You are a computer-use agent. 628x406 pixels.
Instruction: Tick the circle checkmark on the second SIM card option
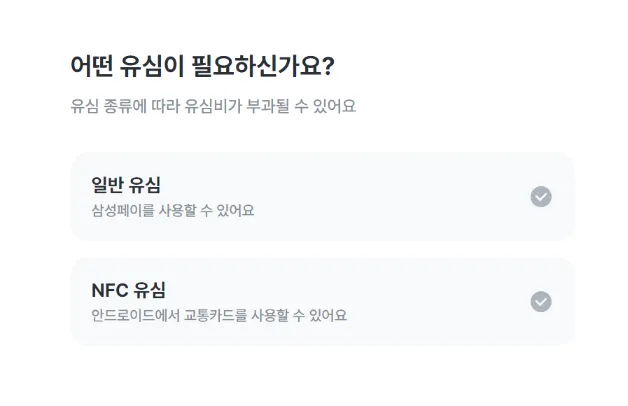point(541,301)
